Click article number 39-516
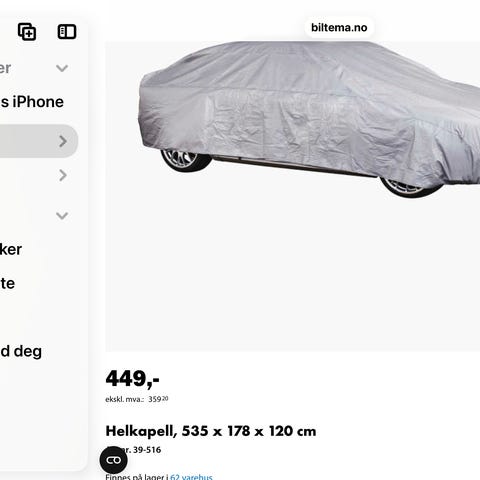The height and width of the screenshot is (480, 480). click(147, 450)
